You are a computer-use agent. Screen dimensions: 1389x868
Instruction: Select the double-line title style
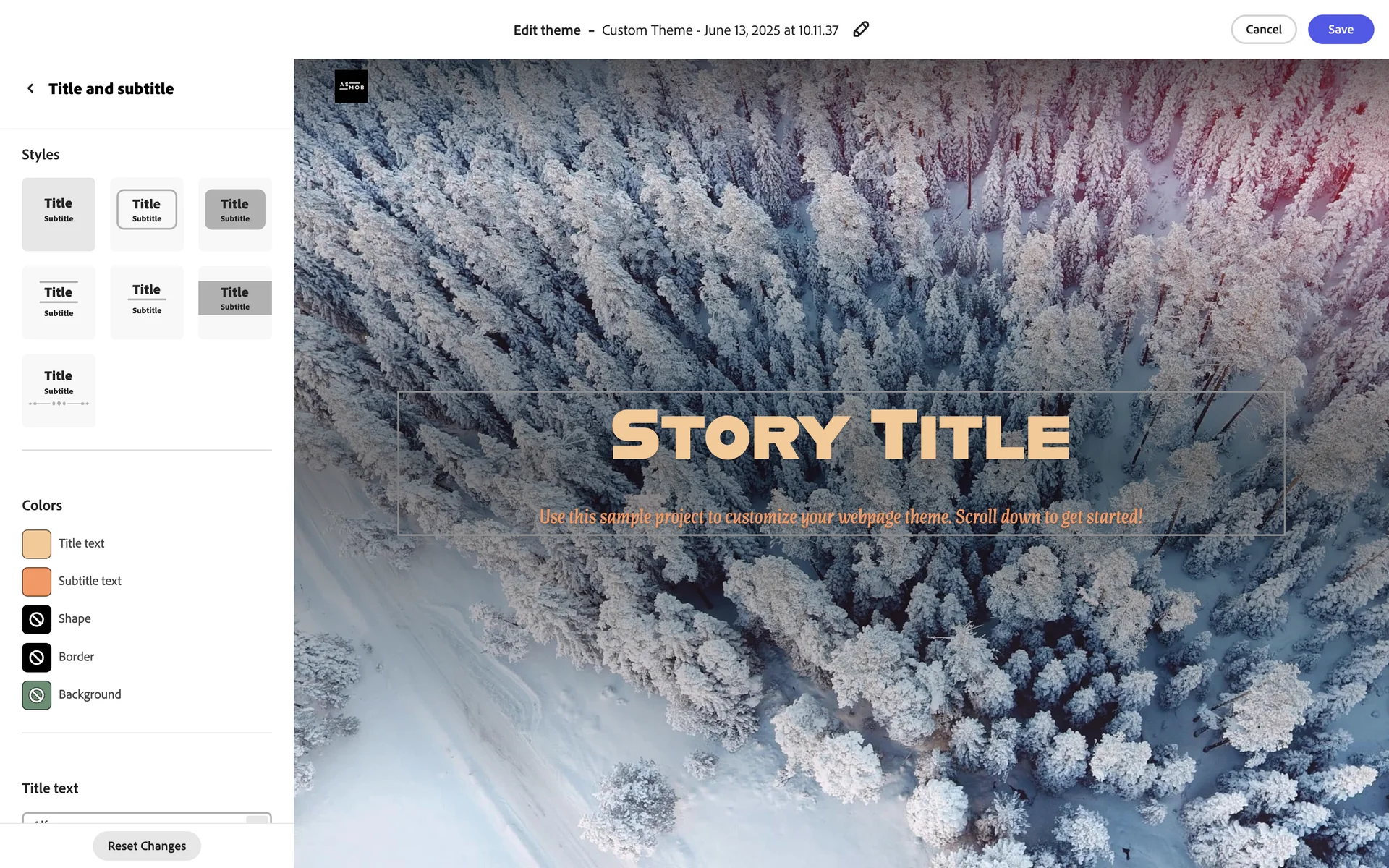point(59,302)
